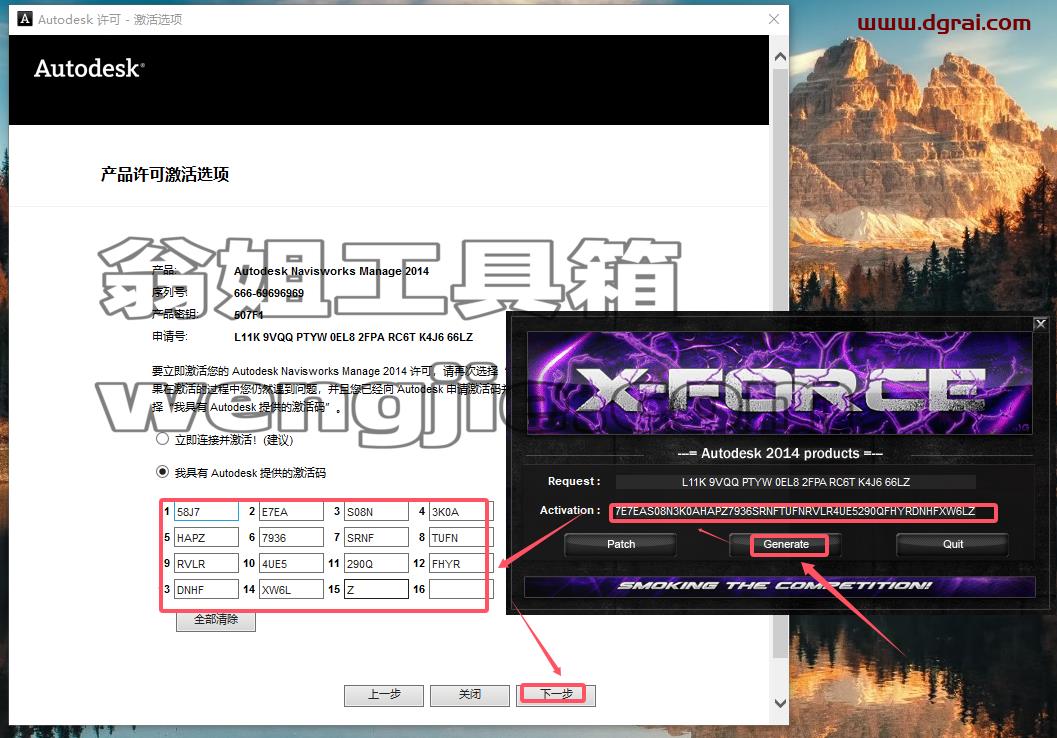Click the Autodesk 2014 products title text
The height and width of the screenshot is (738, 1057).
[x=780, y=453]
